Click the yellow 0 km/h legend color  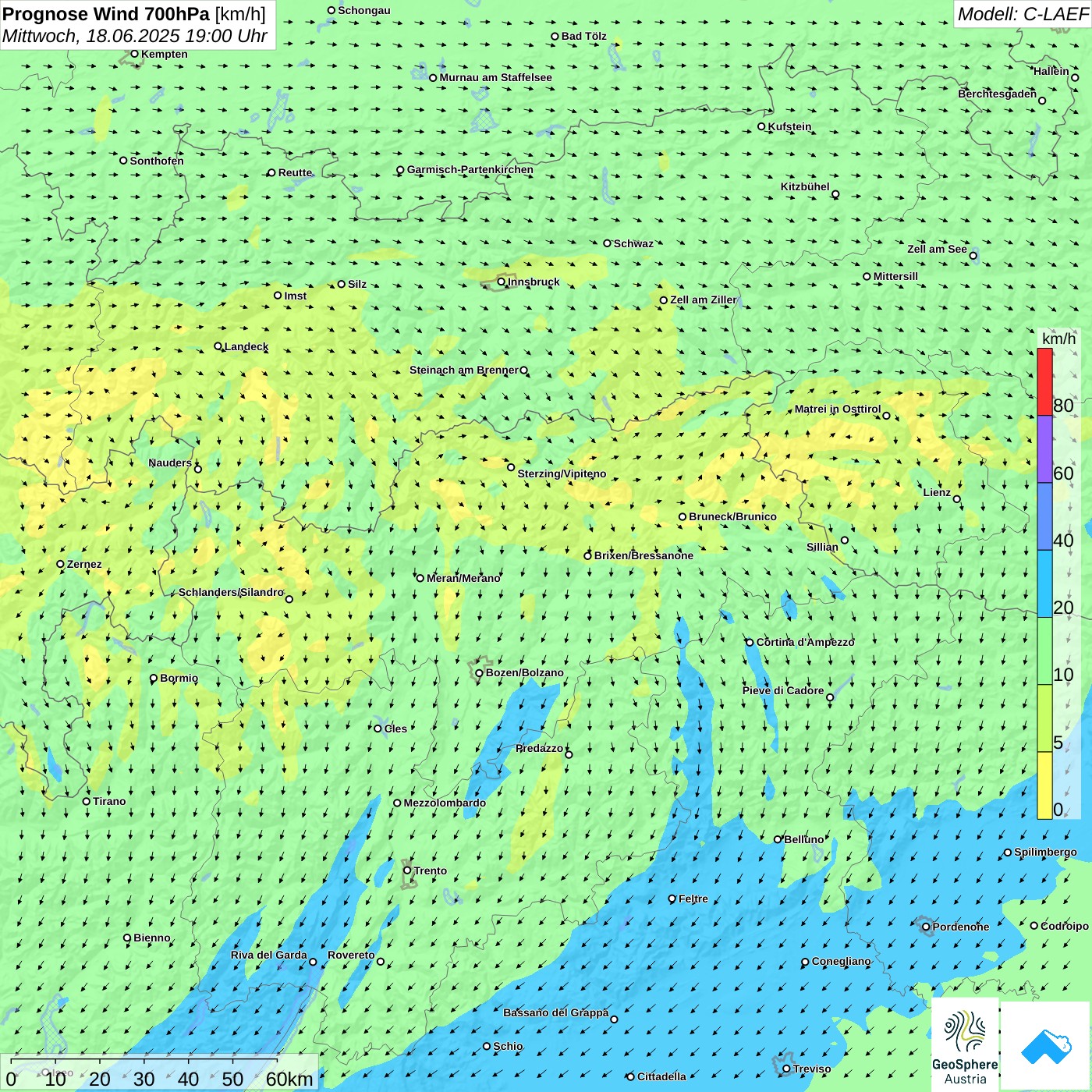[1044, 785]
